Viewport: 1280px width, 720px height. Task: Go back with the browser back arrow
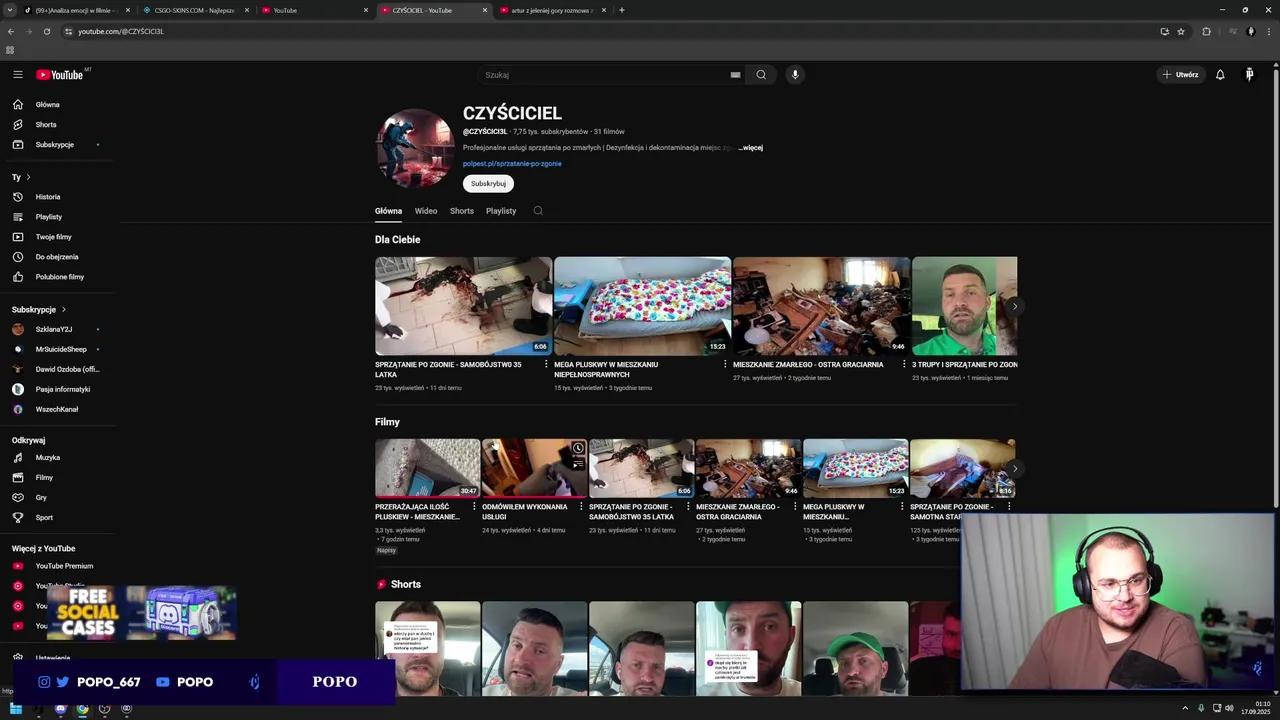tap(11, 31)
